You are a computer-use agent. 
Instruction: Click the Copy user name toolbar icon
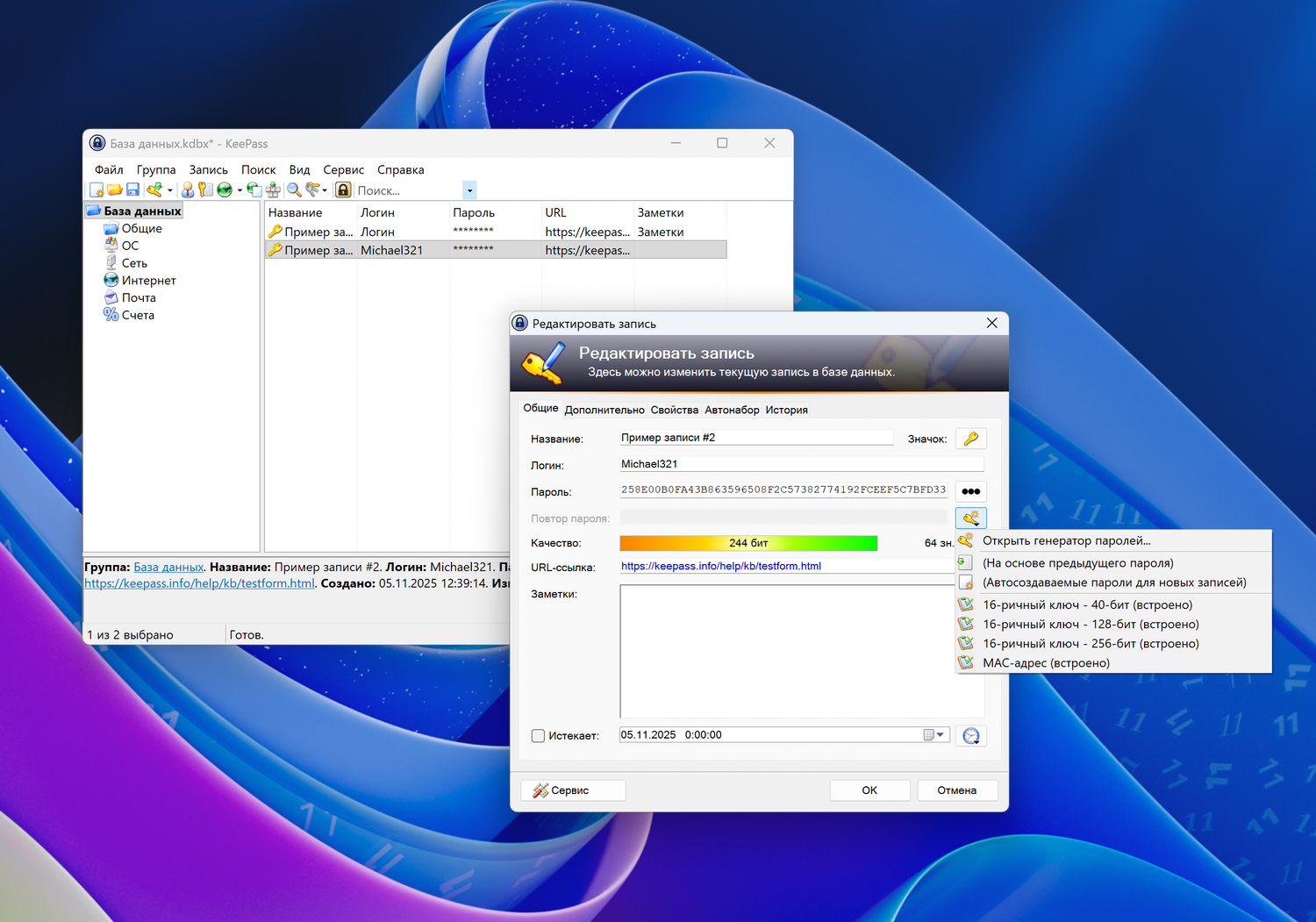click(187, 190)
